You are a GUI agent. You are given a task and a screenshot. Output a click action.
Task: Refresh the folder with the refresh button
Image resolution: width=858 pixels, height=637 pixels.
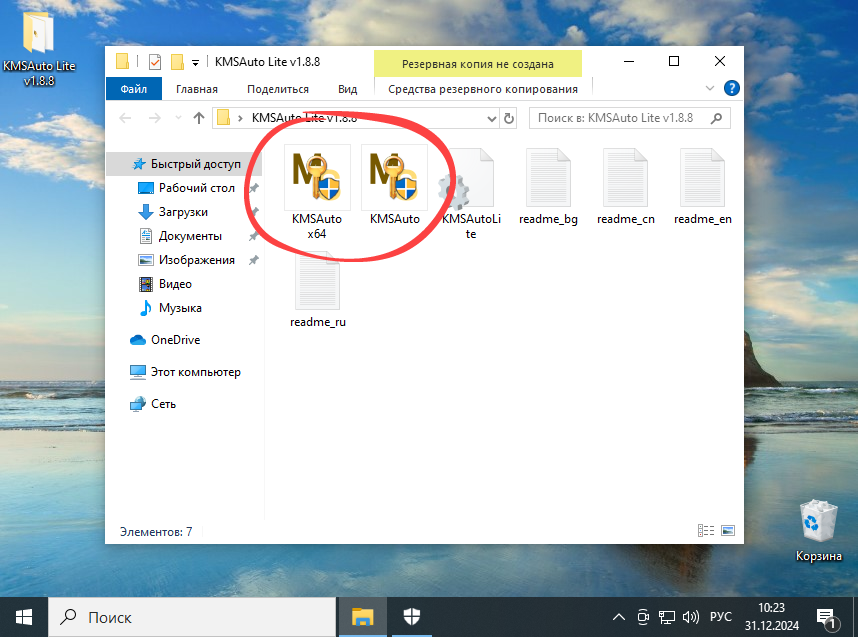tap(508, 118)
